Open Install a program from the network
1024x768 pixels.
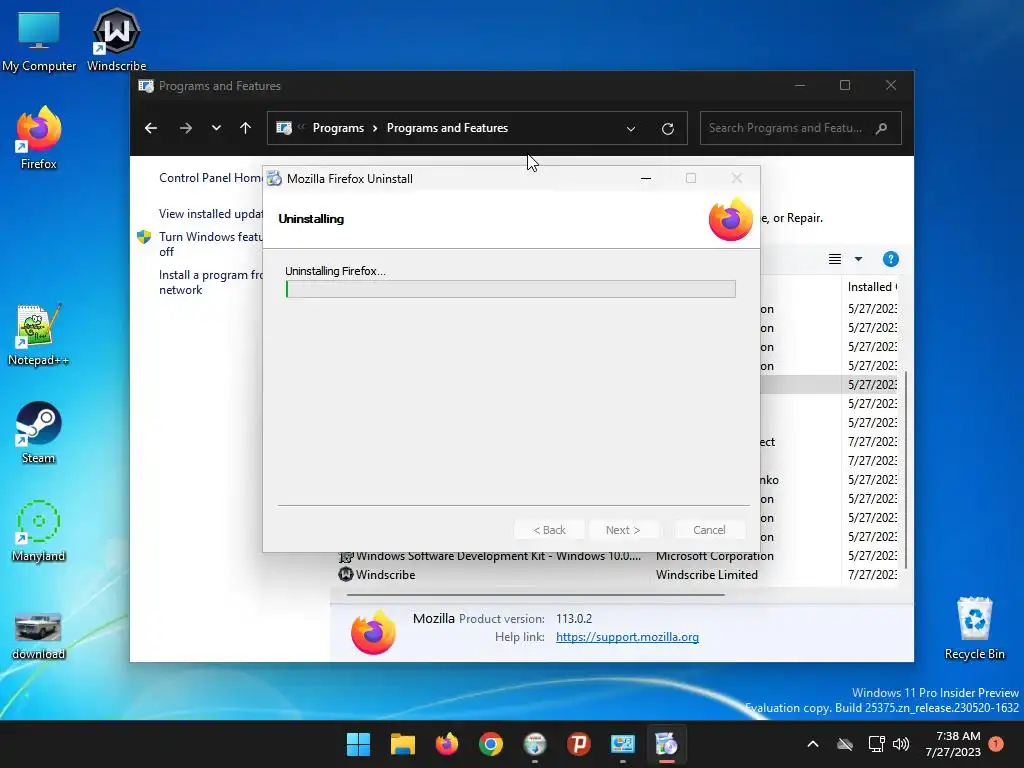click(210, 282)
